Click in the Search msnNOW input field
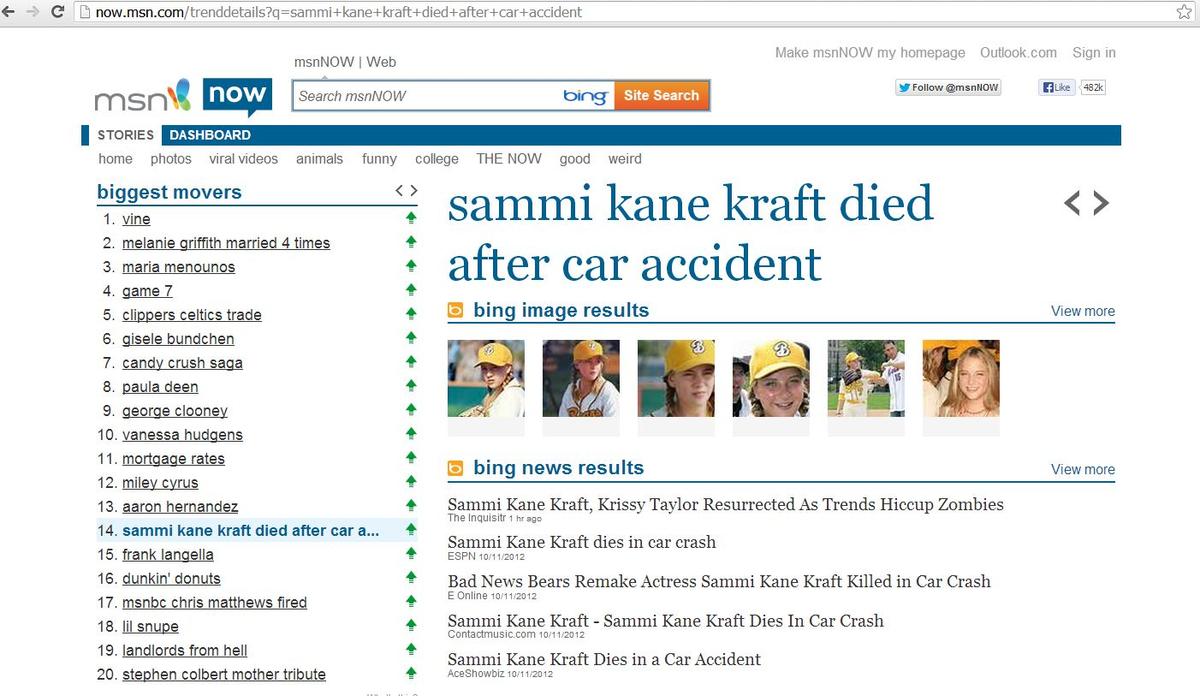 [x=425, y=96]
